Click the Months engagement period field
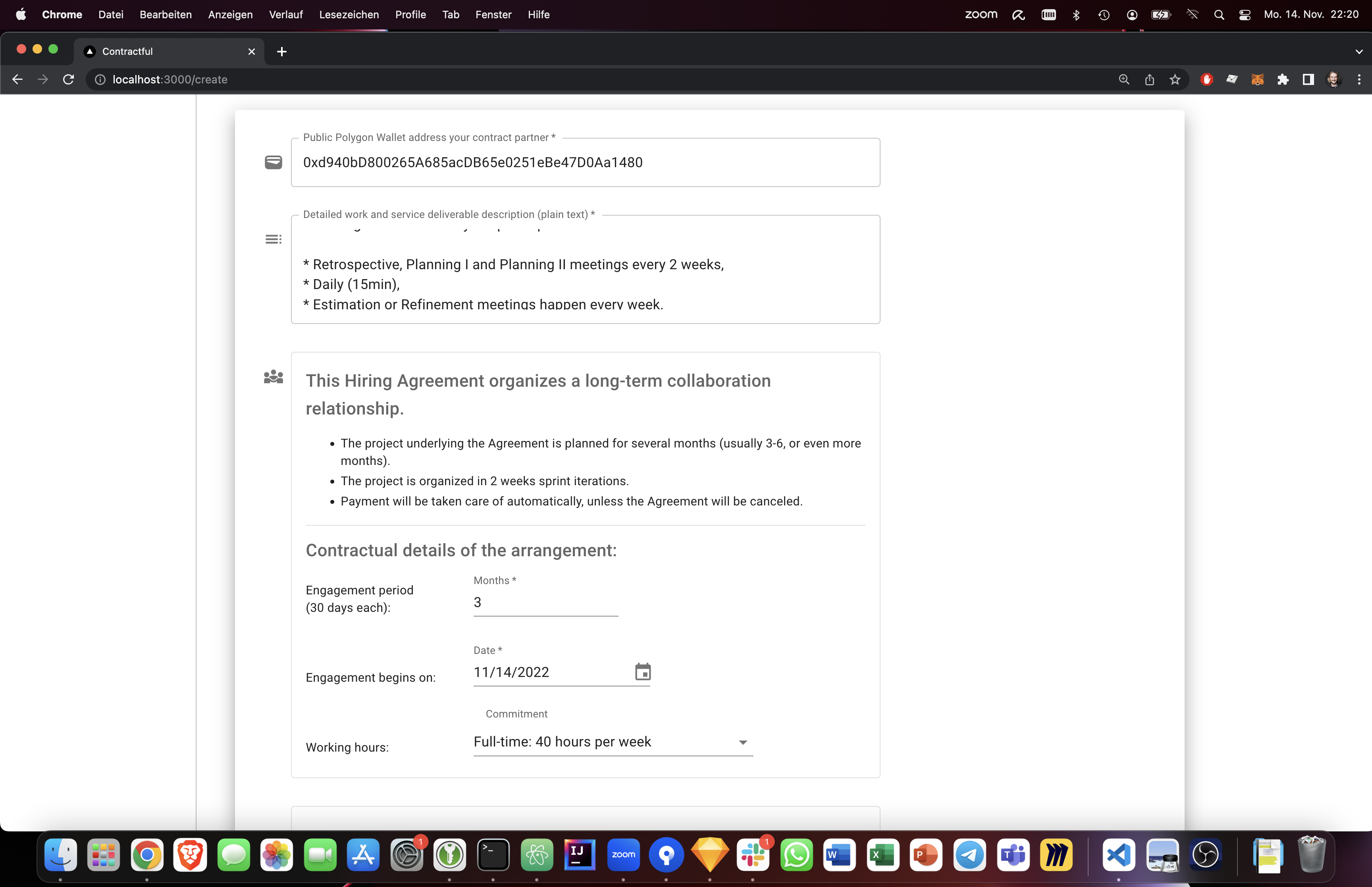1372x887 pixels. (545, 602)
